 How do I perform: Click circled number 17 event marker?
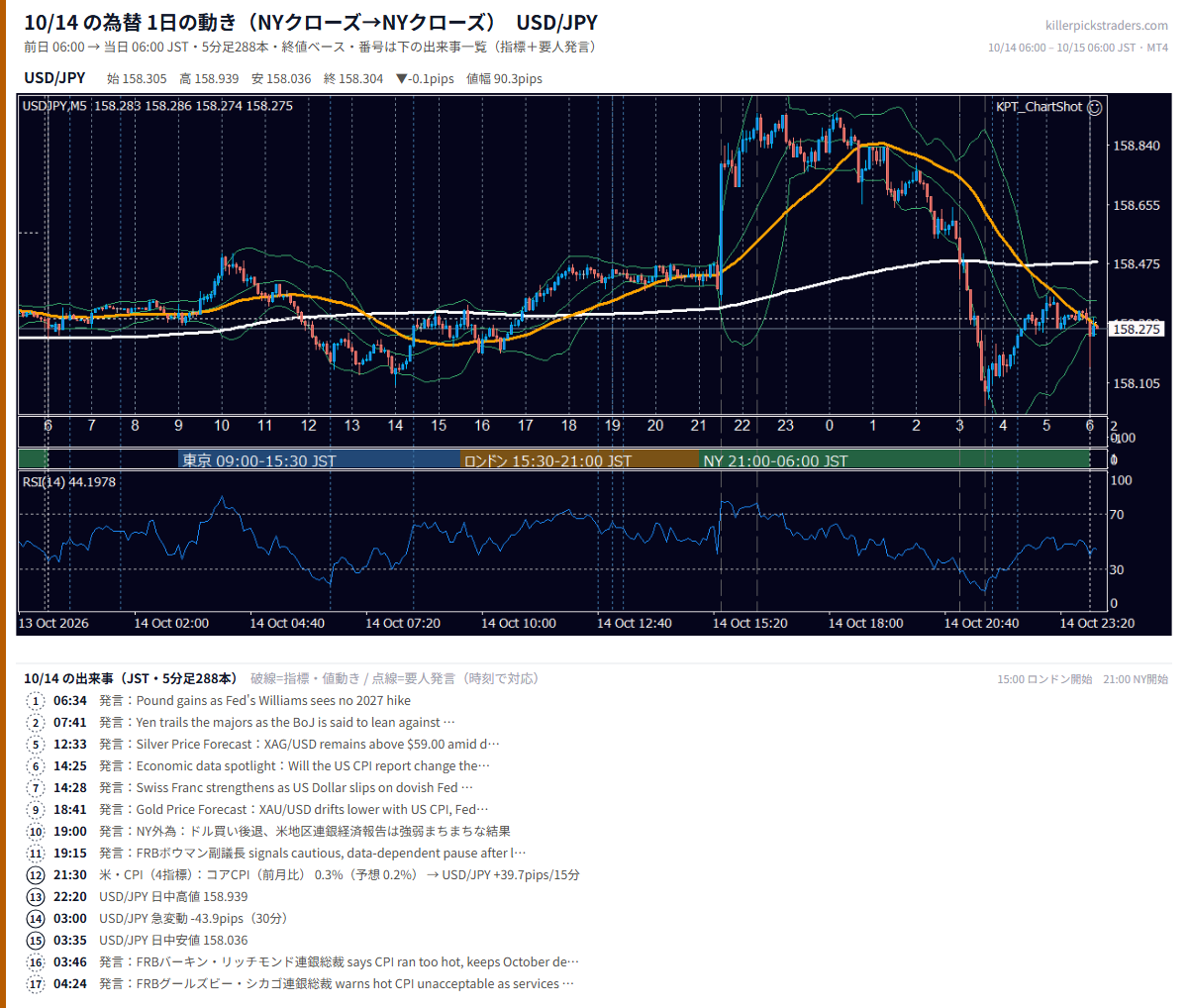coord(37,984)
